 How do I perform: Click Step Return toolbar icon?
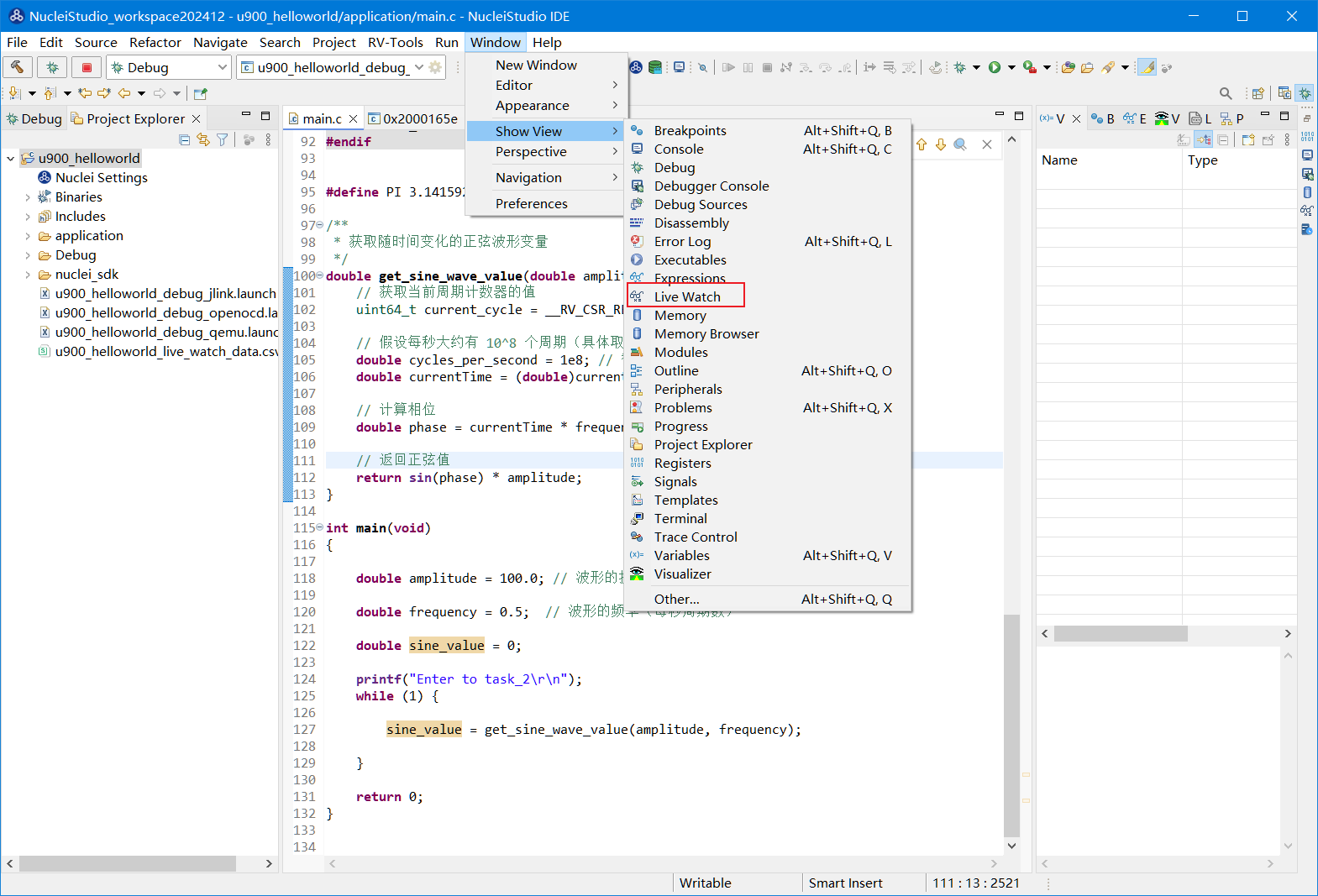click(x=844, y=67)
